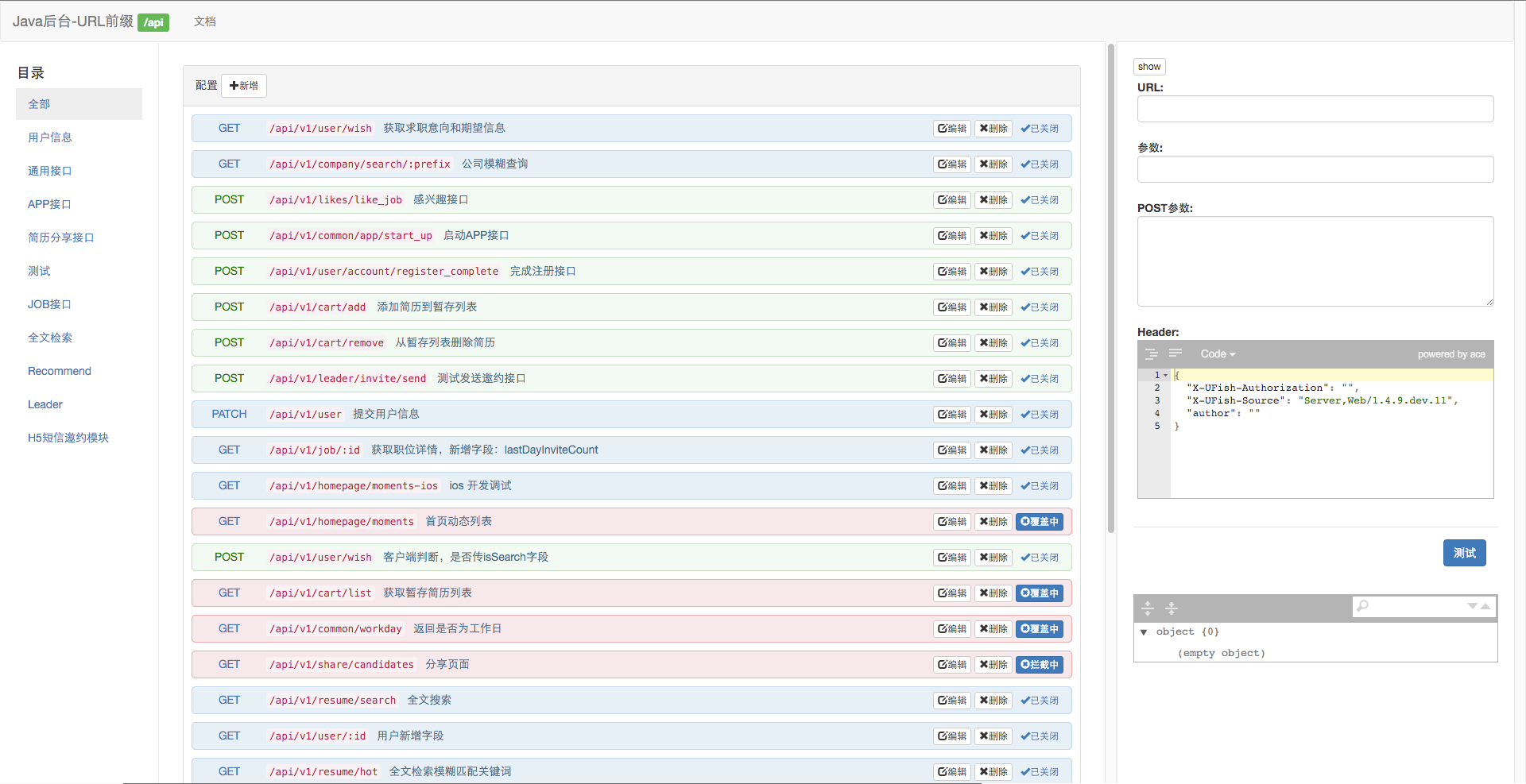
Task: Toggle 已关闭 status for company/search/:prefix
Action: pos(1040,164)
